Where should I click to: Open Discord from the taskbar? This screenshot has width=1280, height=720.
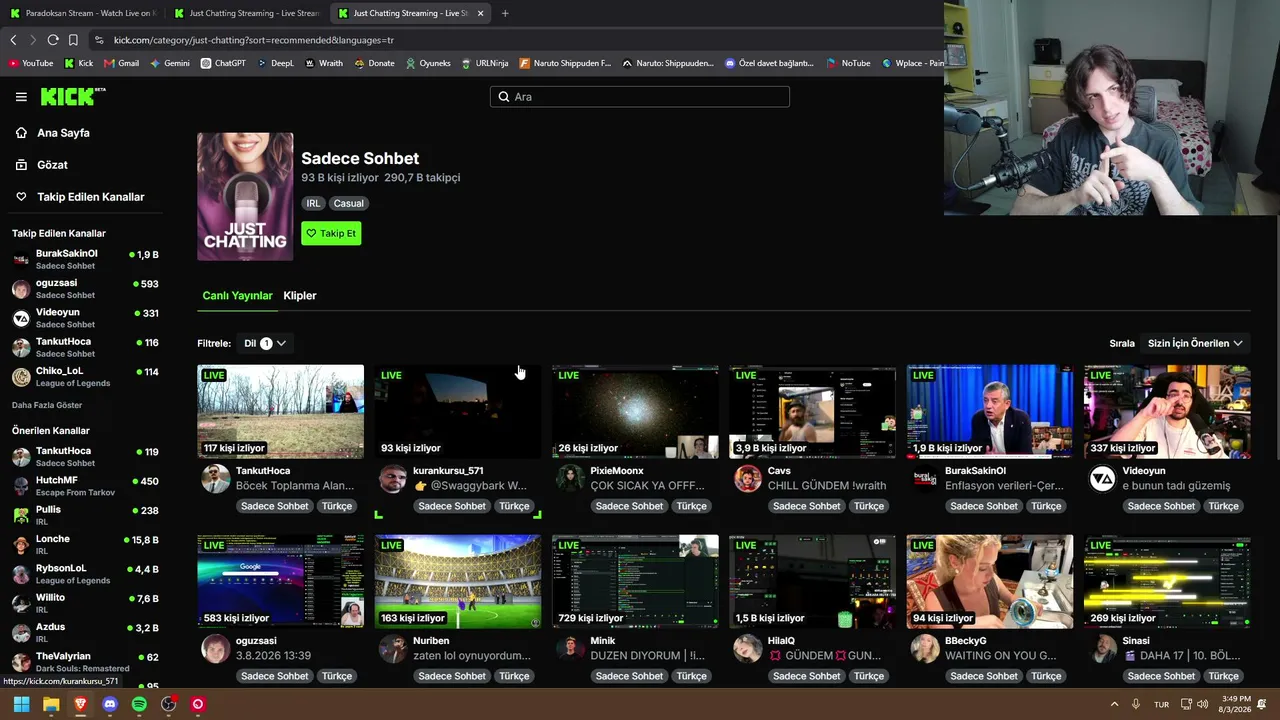coord(110,704)
